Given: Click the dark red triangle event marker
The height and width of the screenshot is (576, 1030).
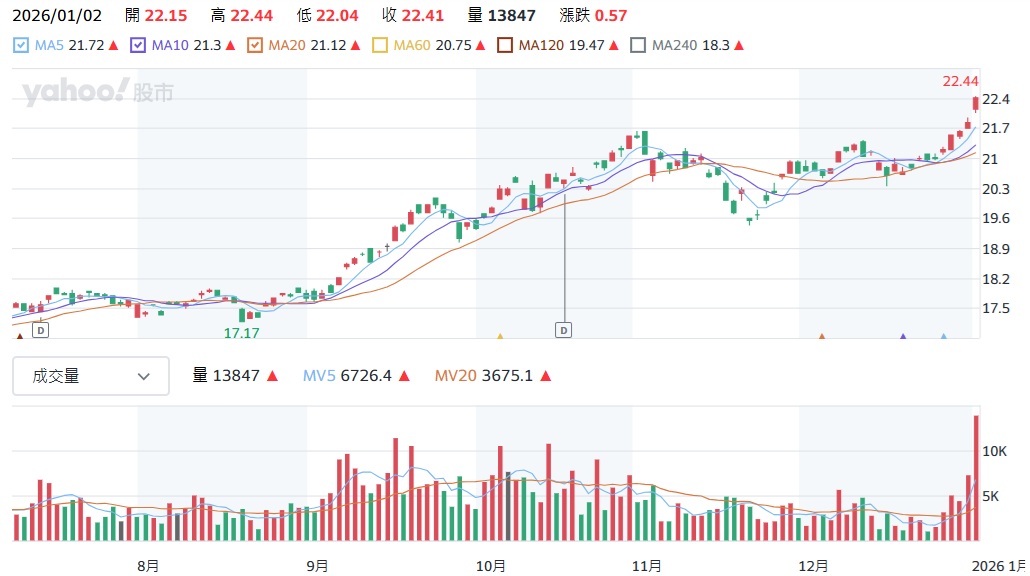Looking at the screenshot, I should pos(19,337).
